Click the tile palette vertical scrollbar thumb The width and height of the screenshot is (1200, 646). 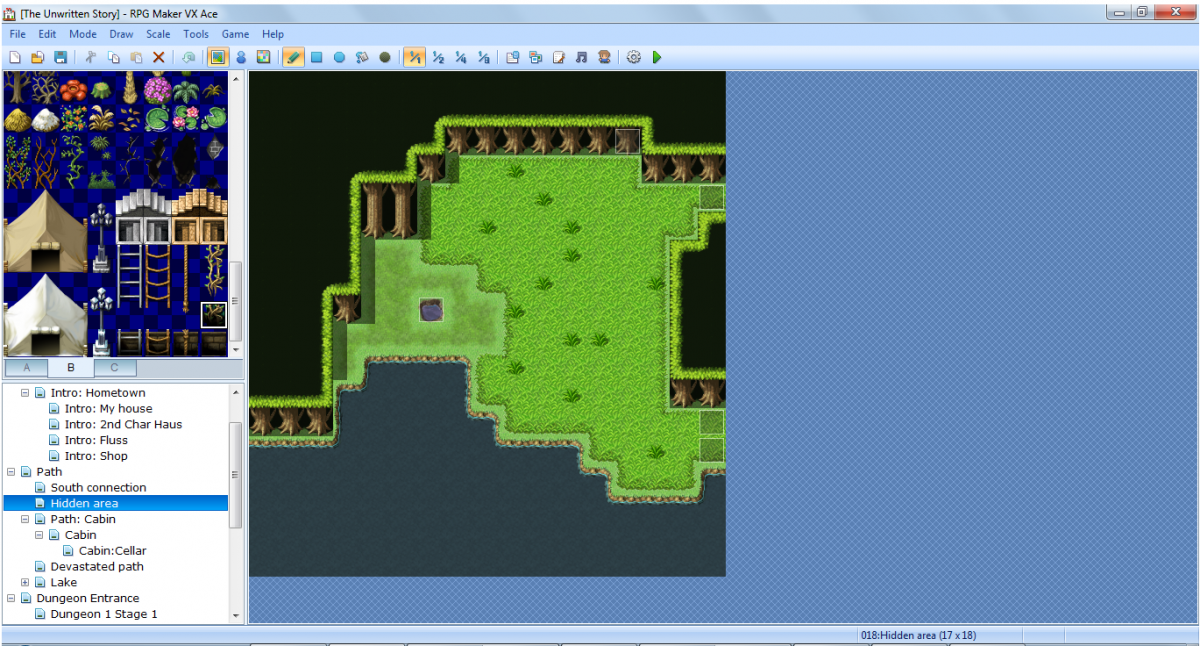(236, 303)
